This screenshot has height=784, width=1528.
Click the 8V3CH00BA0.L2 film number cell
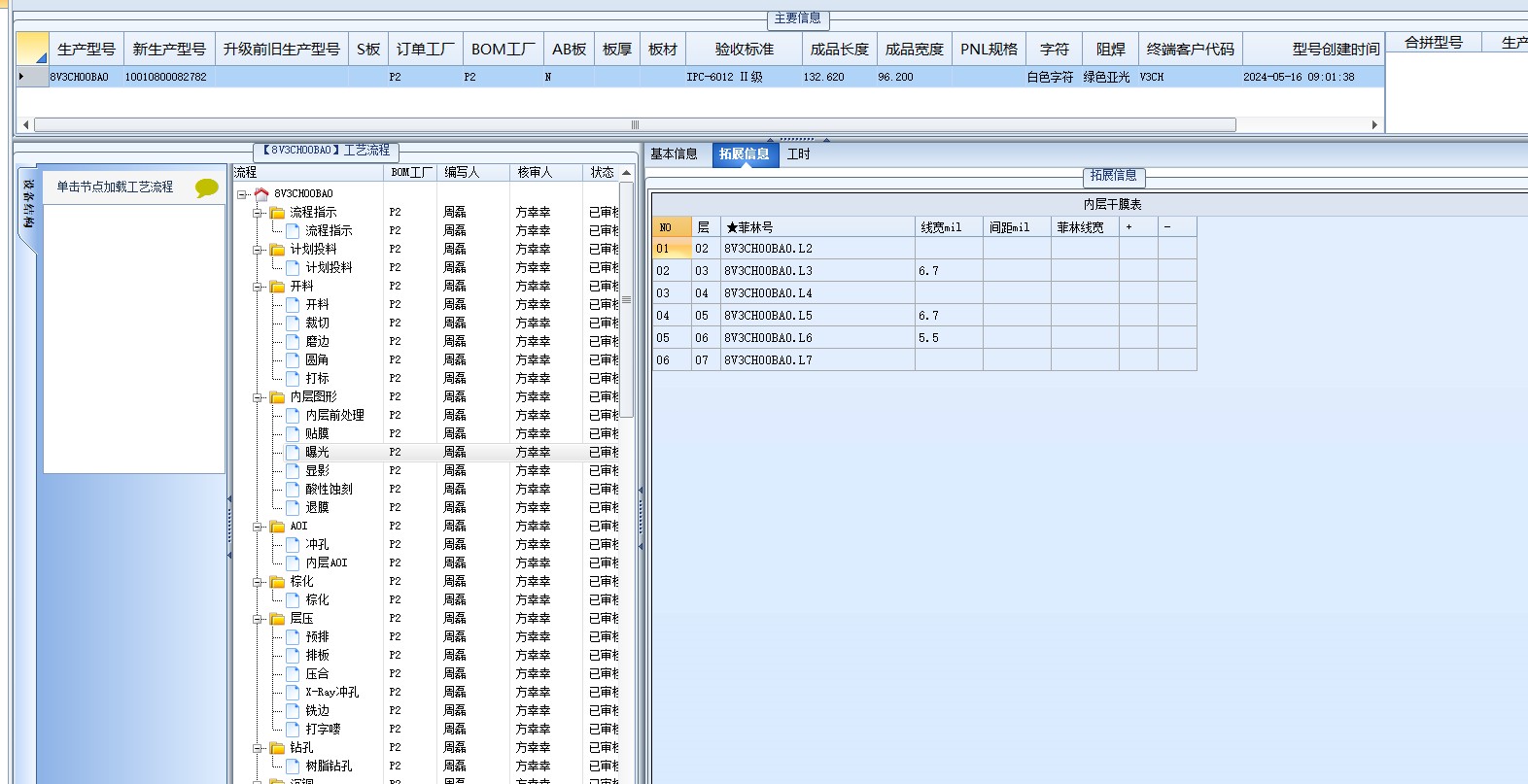tap(816, 249)
